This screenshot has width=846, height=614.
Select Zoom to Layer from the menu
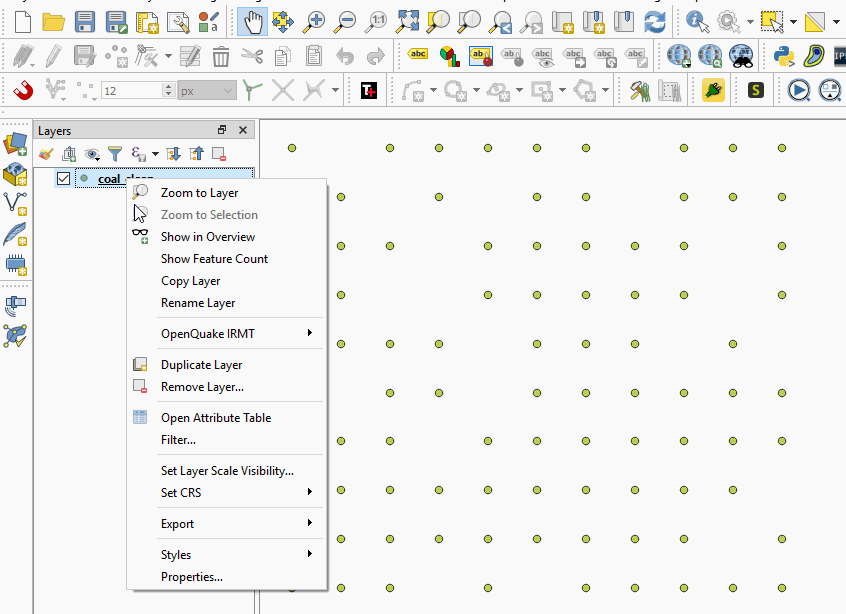[x=199, y=192]
